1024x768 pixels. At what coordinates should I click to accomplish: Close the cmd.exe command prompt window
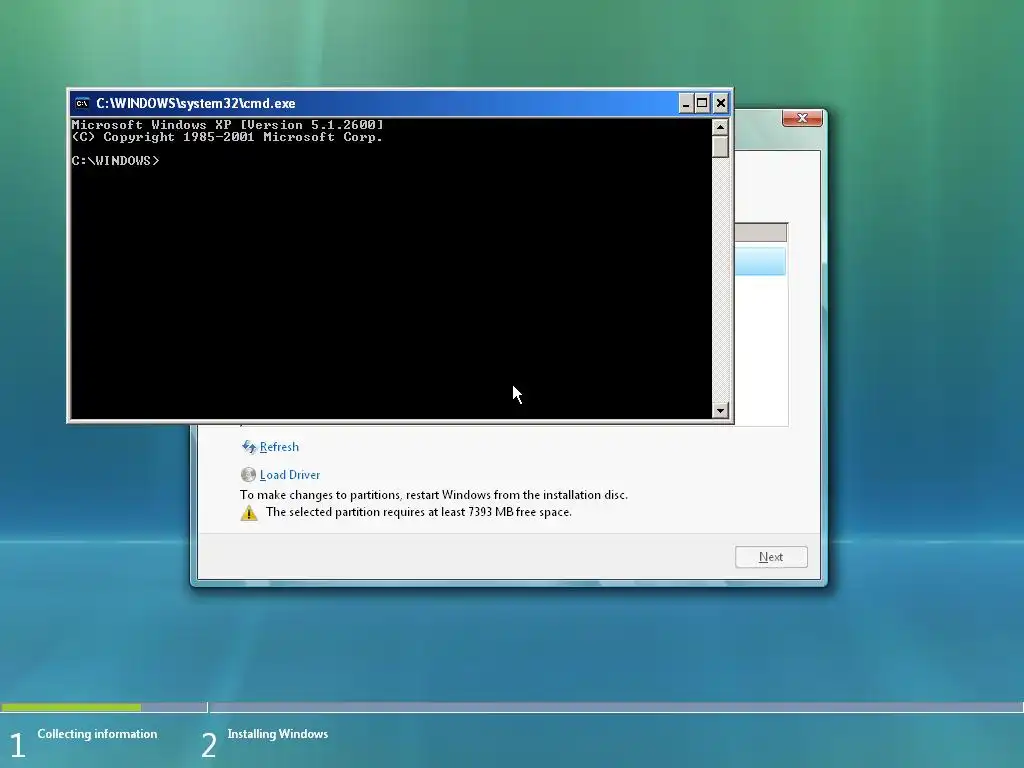tap(720, 103)
